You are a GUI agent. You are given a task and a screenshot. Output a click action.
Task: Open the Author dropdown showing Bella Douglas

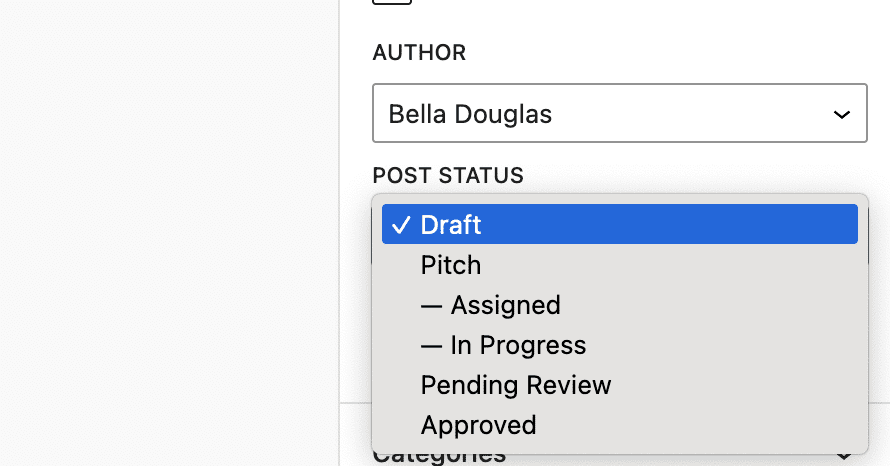pos(619,114)
